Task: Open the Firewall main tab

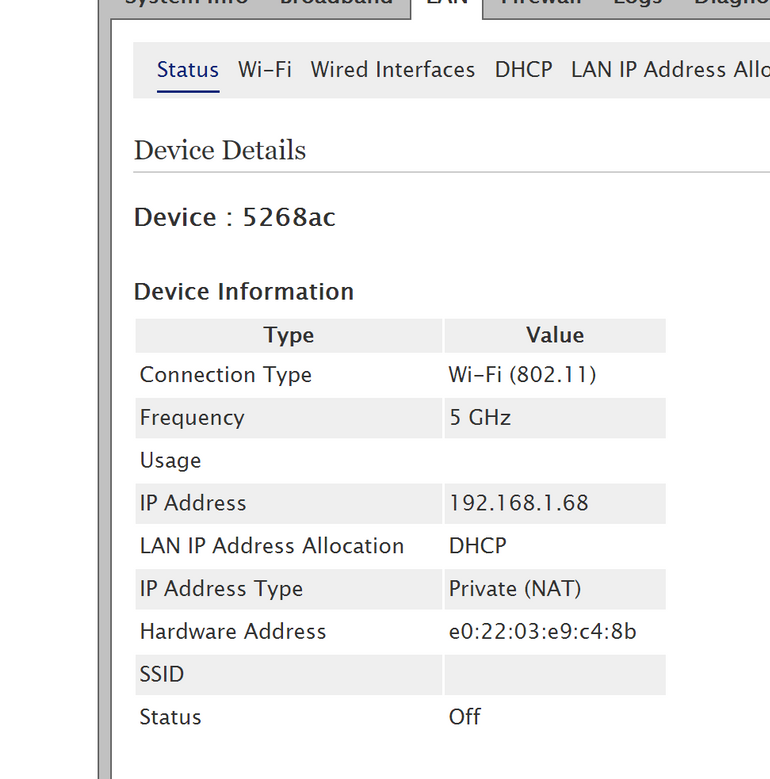Action: pos(539,4)
